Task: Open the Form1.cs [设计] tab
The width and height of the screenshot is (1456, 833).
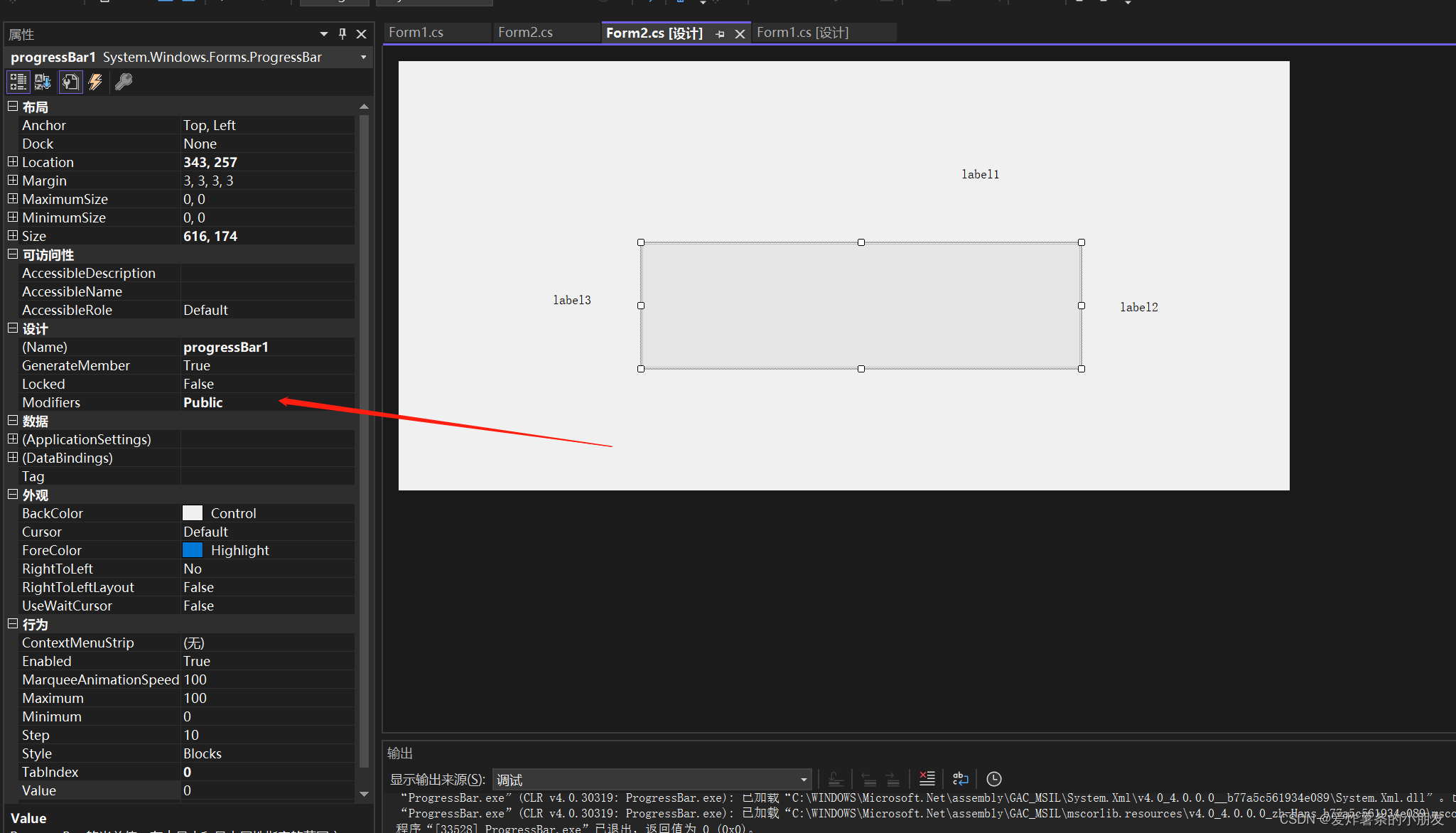Action: coord(802,33)
